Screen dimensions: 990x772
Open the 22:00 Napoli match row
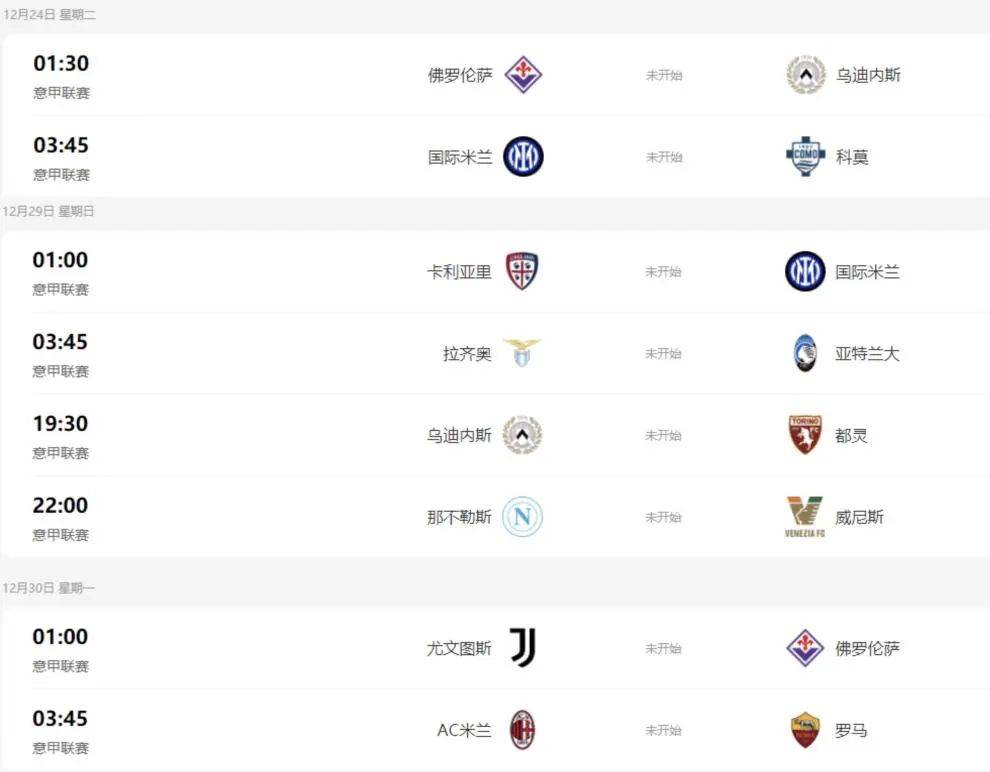[495, 517]
